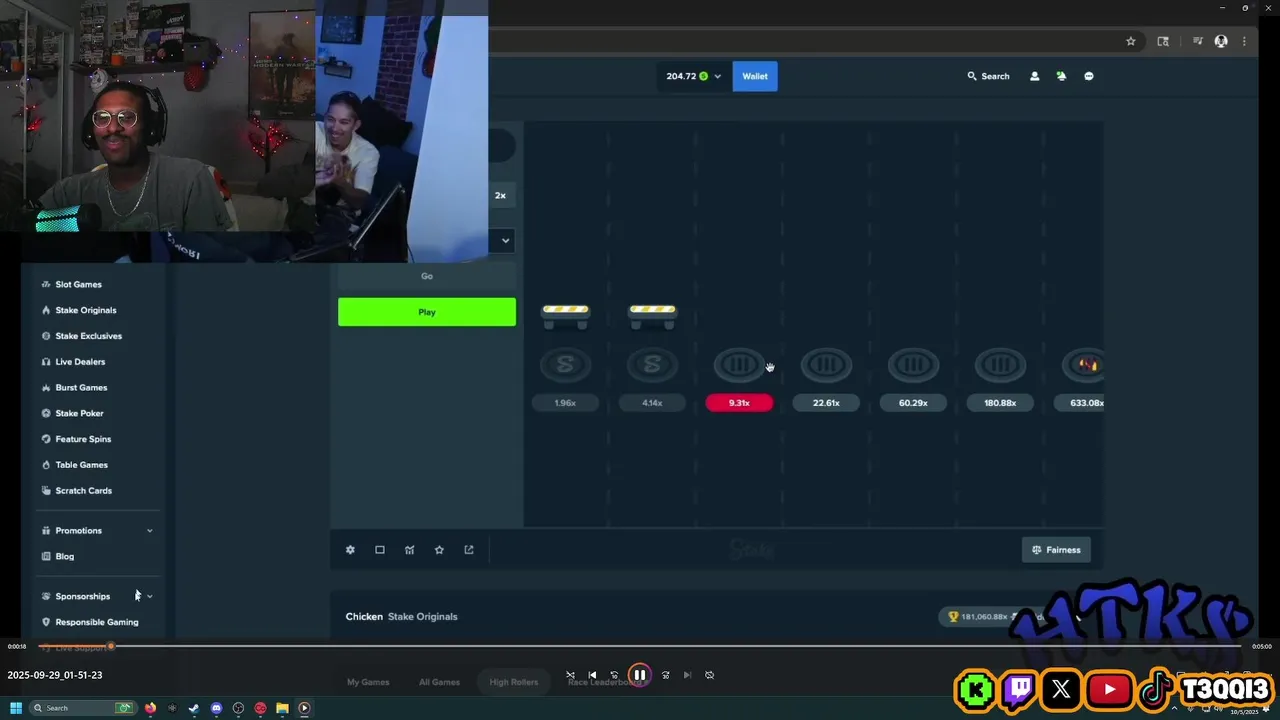Bookmark page with browser star icon
The height and width of the screenshot is (720, 1280).
1131,41
